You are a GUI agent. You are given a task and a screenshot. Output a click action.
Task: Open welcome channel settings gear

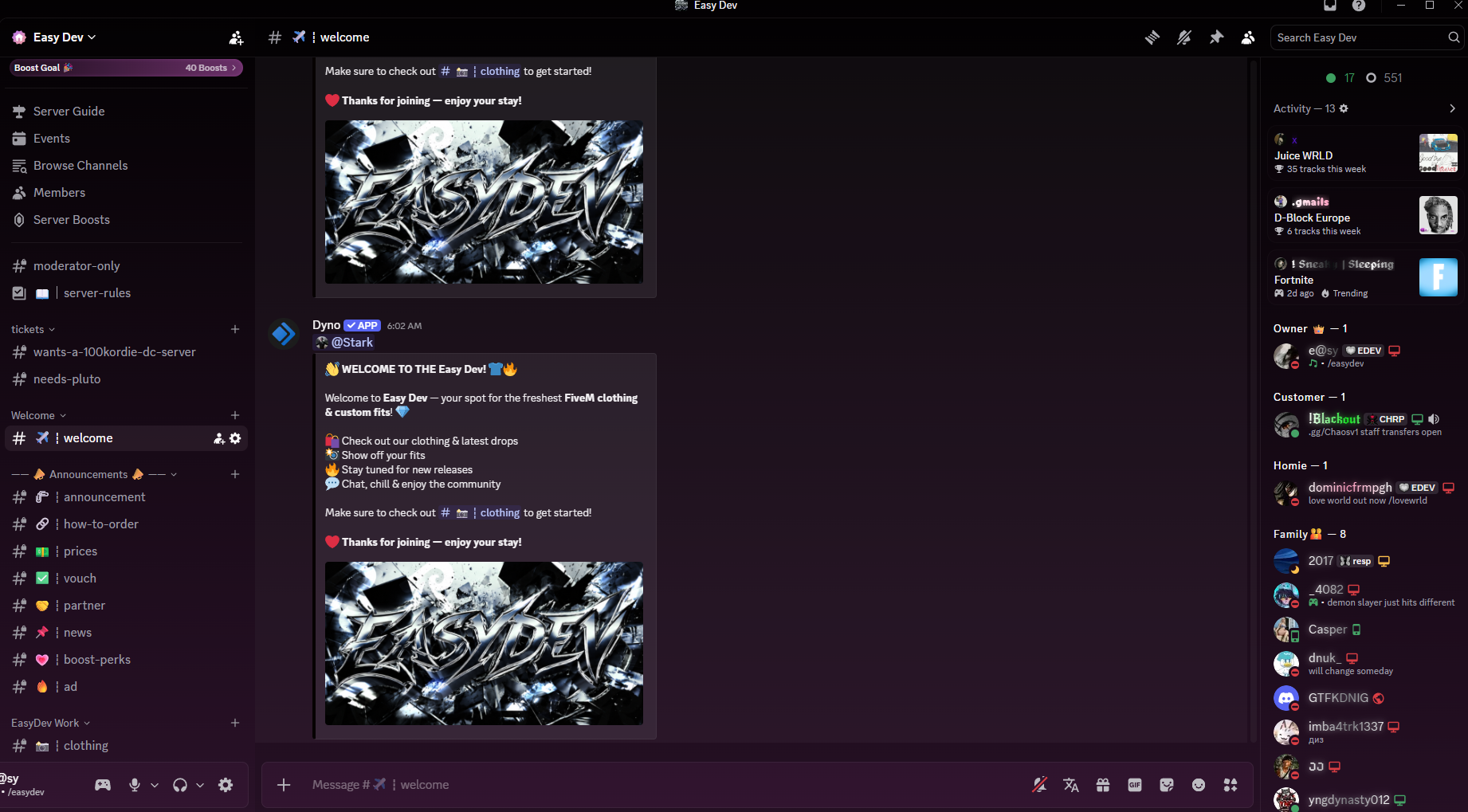[x=235, y=438]
